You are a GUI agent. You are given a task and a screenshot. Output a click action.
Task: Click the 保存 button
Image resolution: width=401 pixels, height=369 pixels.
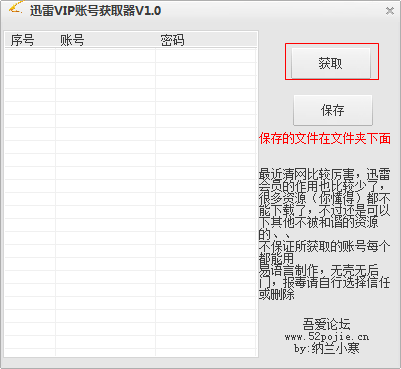(332, 110)
